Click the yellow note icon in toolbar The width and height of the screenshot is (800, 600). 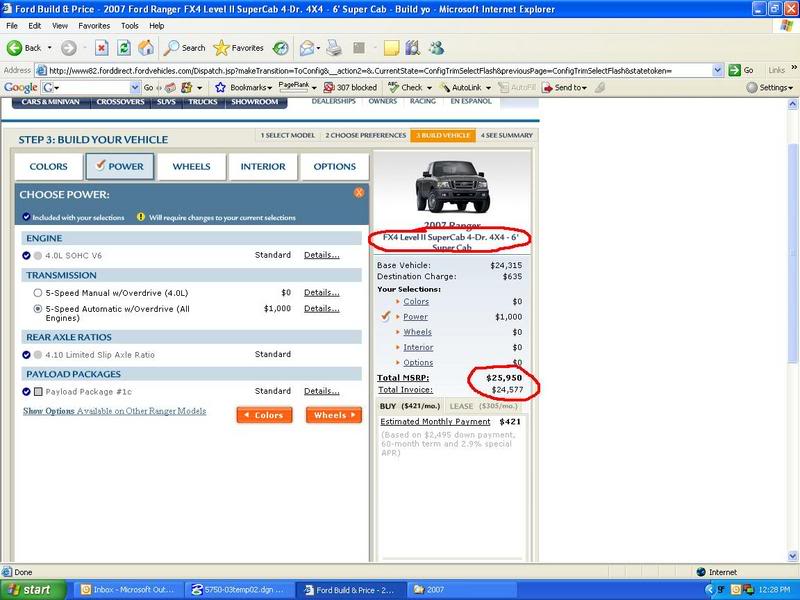[391, 48]
